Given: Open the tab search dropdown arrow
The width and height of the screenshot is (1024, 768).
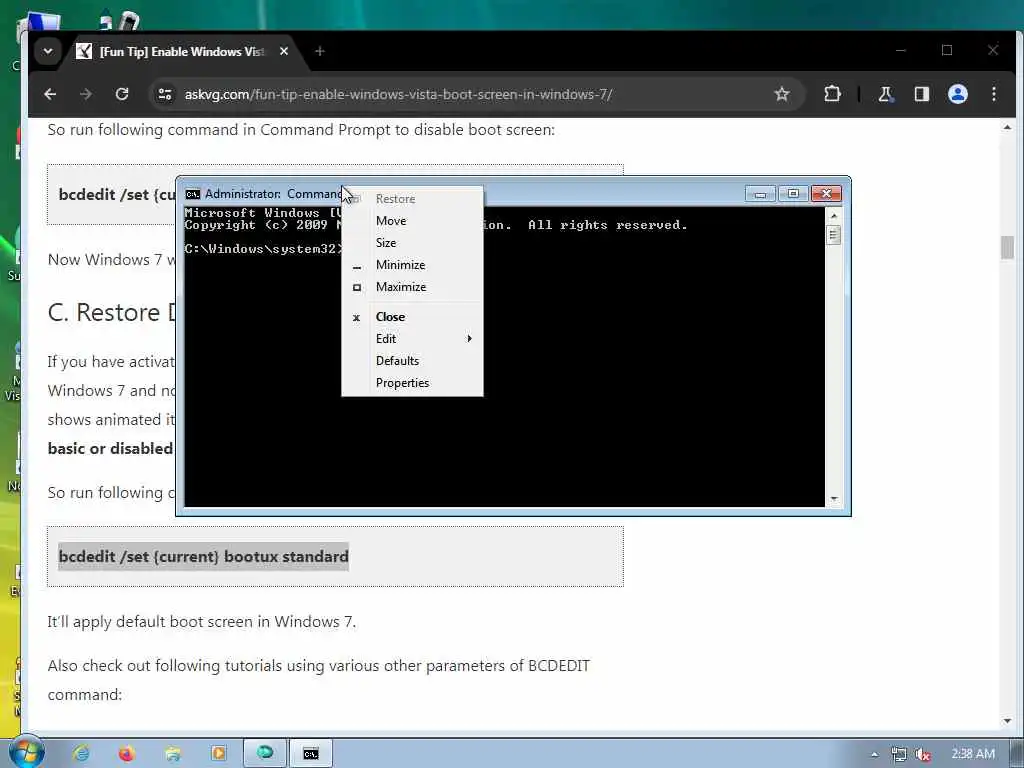Looking at the screenshot, I should click(x=48, y=51).
